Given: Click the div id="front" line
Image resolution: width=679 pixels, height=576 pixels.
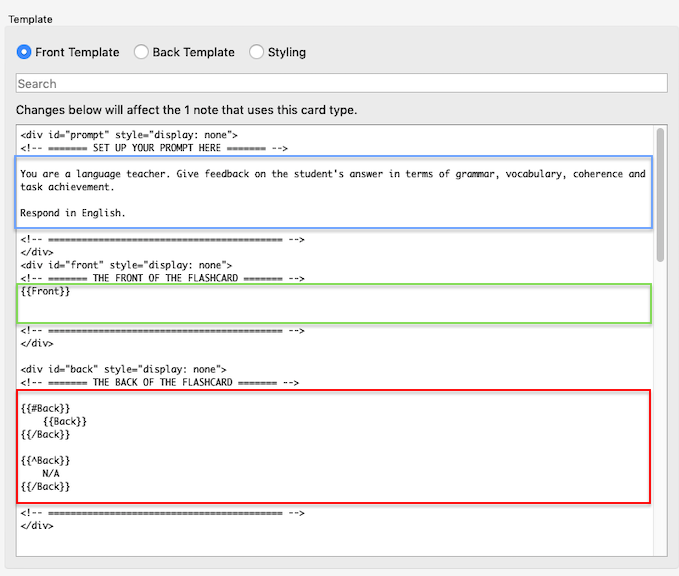Looking at the screenshot, I should point(126,265).
